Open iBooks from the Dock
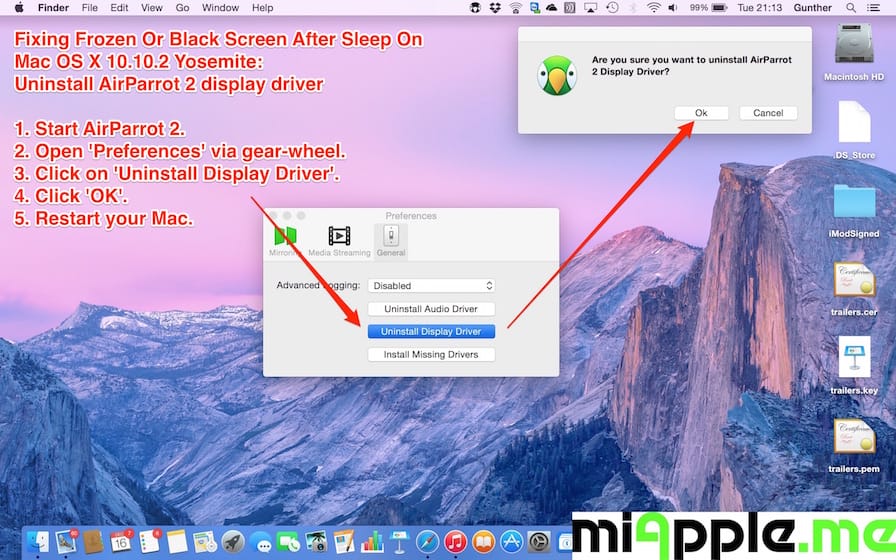The width and height of the screenshot is (896, 560). click(483, 542)
